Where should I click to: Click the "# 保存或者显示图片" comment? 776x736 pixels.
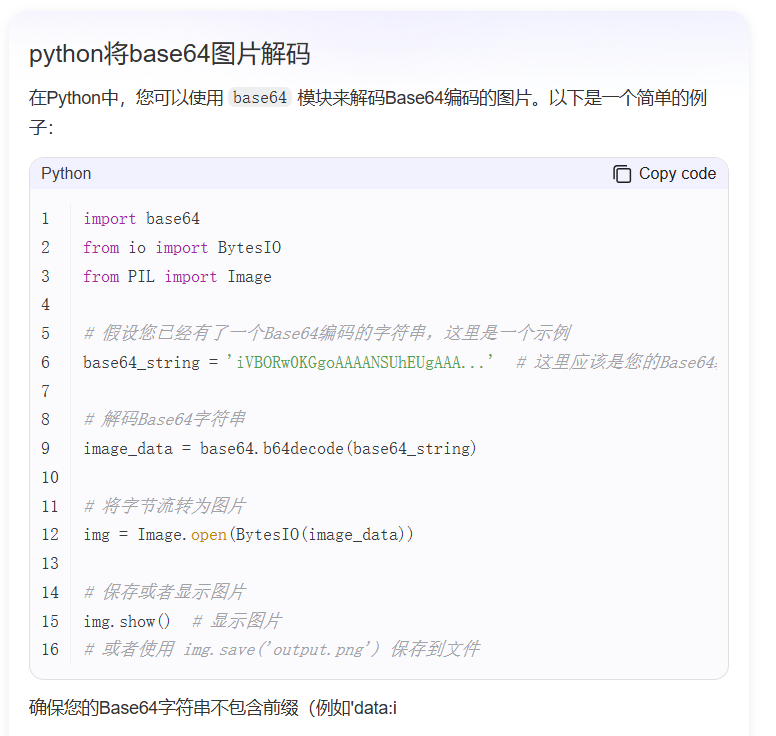pyautogui.click(x=165, y=593)
